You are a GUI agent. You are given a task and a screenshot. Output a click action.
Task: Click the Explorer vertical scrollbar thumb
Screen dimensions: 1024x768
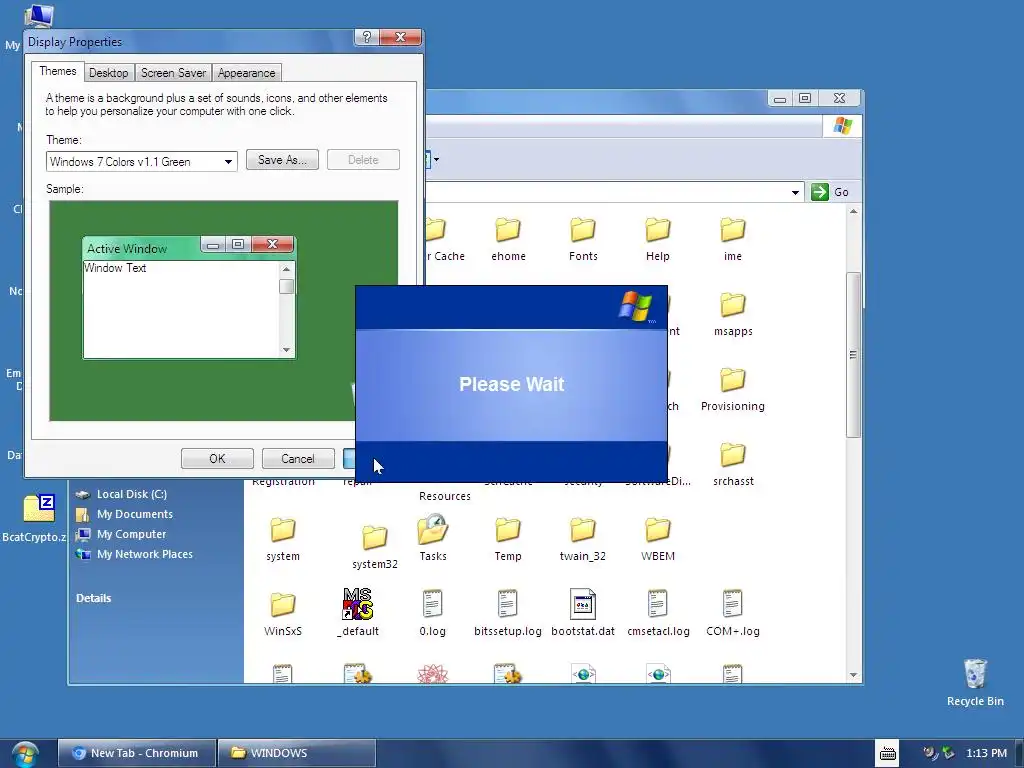point(853,355)
